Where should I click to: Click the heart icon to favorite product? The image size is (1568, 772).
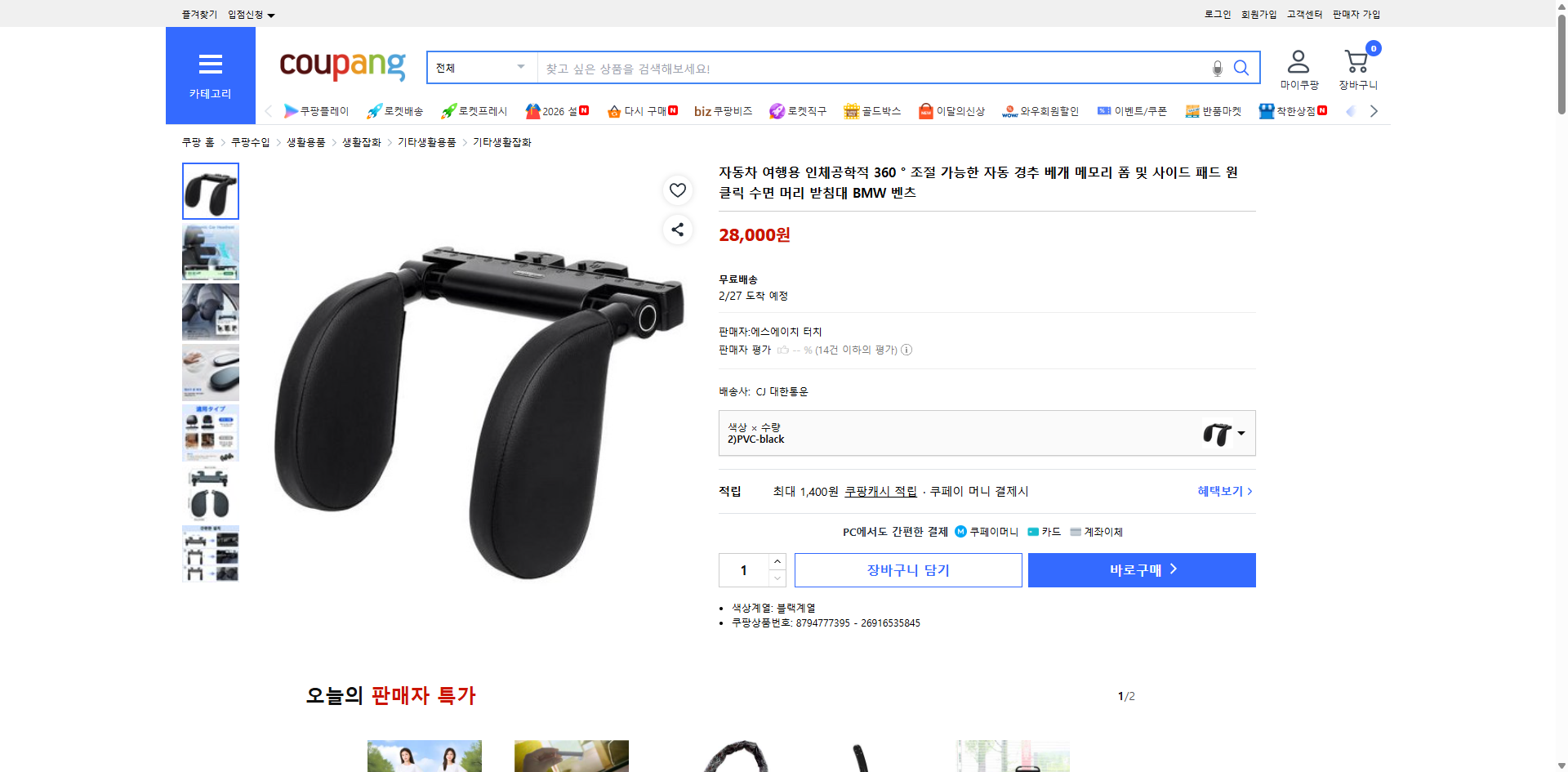(x=677, y=190)
